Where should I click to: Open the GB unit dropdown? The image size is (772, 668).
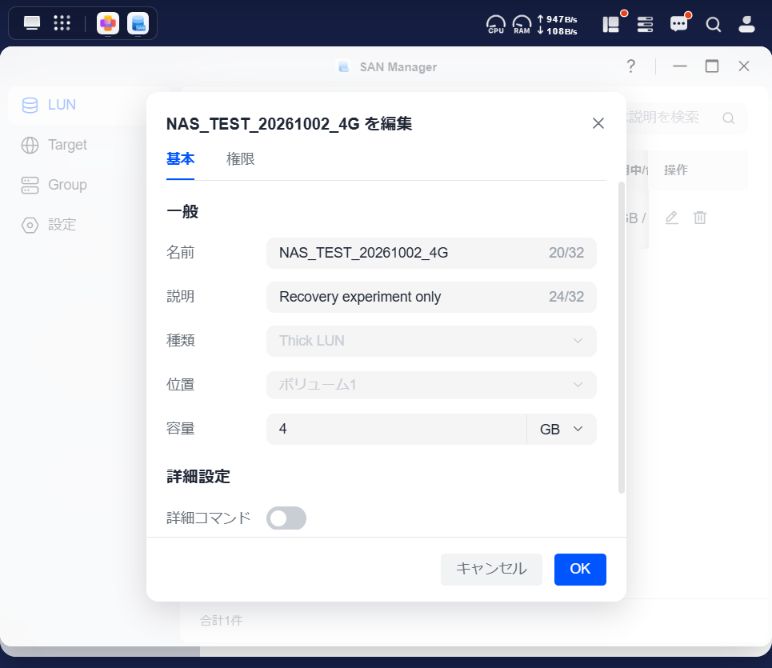point(561,429)
